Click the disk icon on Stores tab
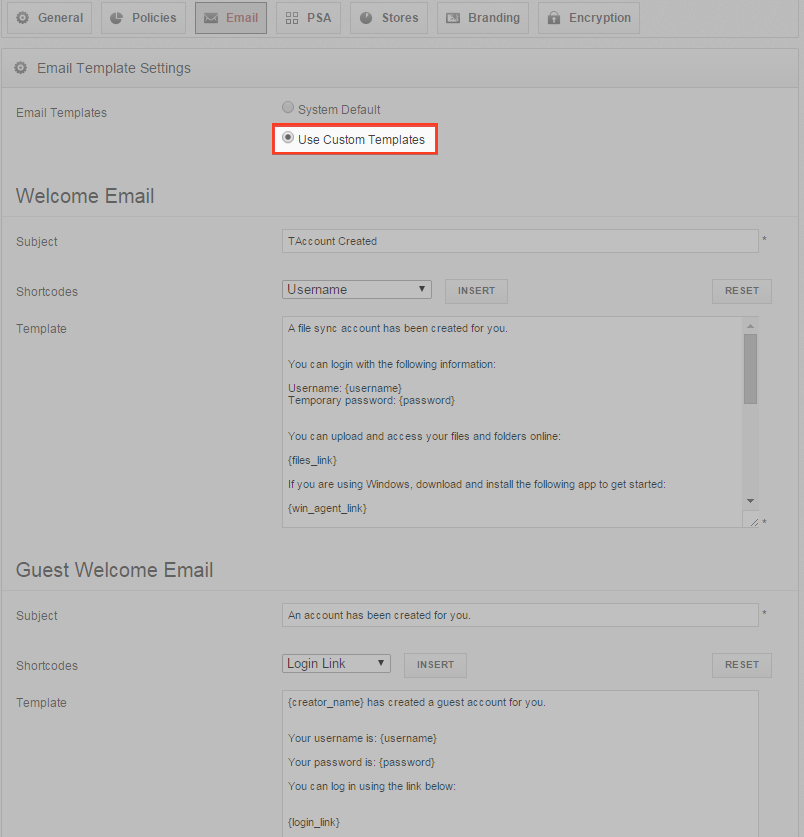The height and width of the screenshot is (837, 804). [366, 18]
